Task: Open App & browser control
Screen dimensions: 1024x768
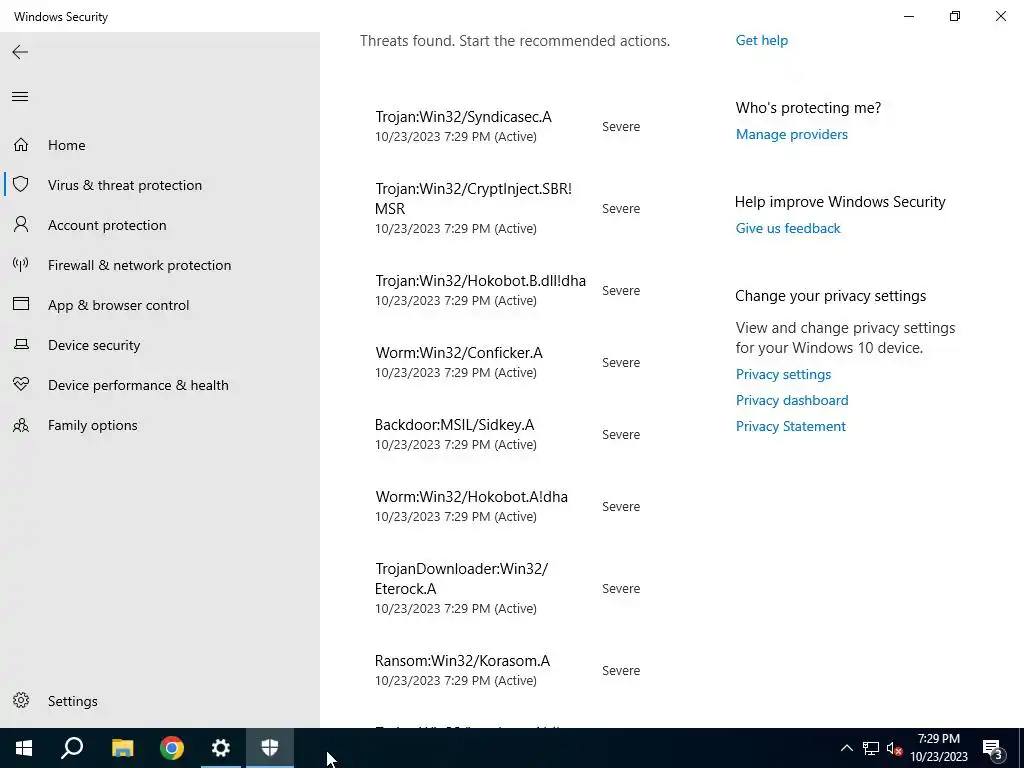Action: [x=118, y=305]
